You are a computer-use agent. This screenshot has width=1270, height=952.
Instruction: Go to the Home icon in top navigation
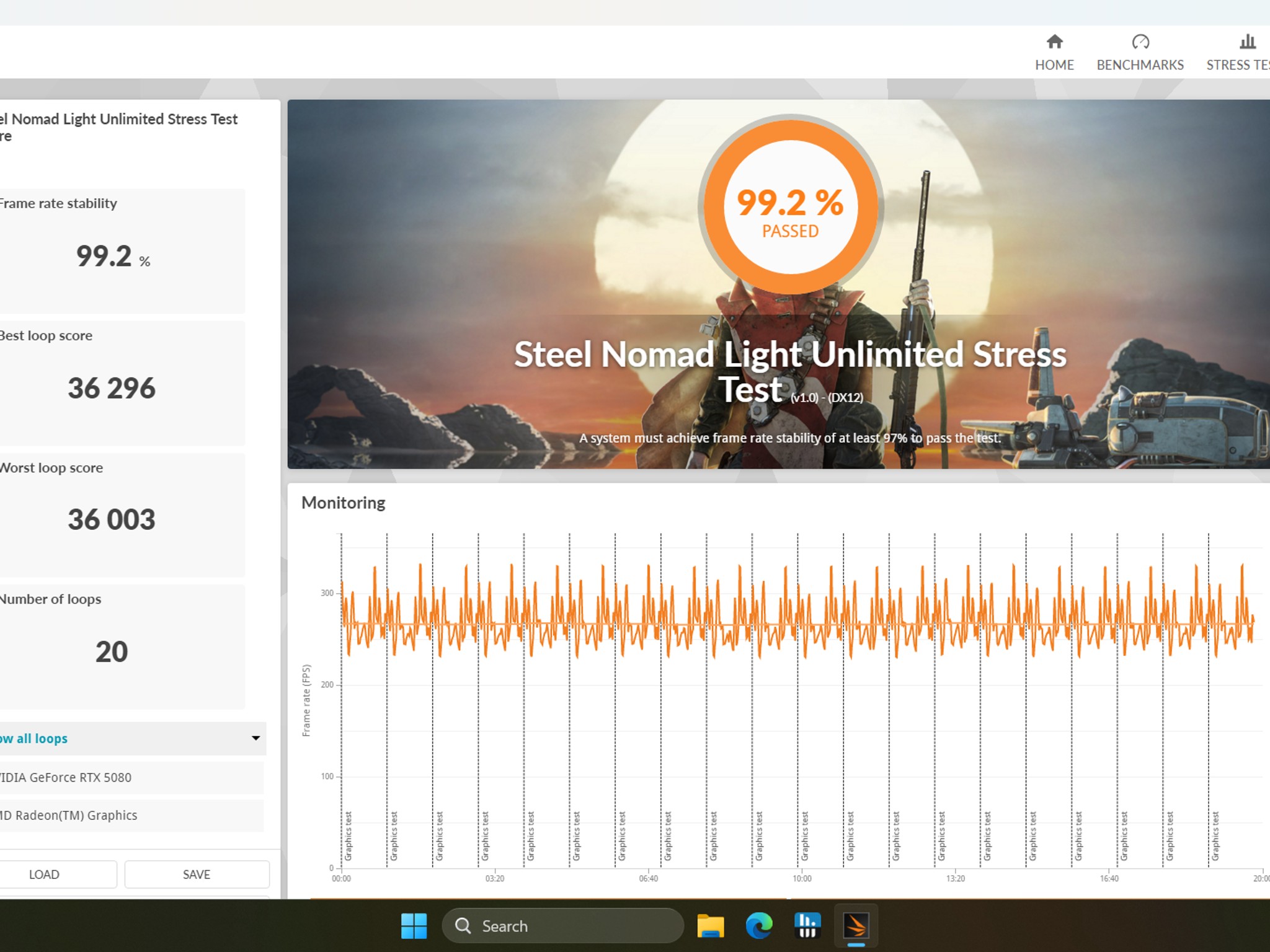click(1054, 42)
